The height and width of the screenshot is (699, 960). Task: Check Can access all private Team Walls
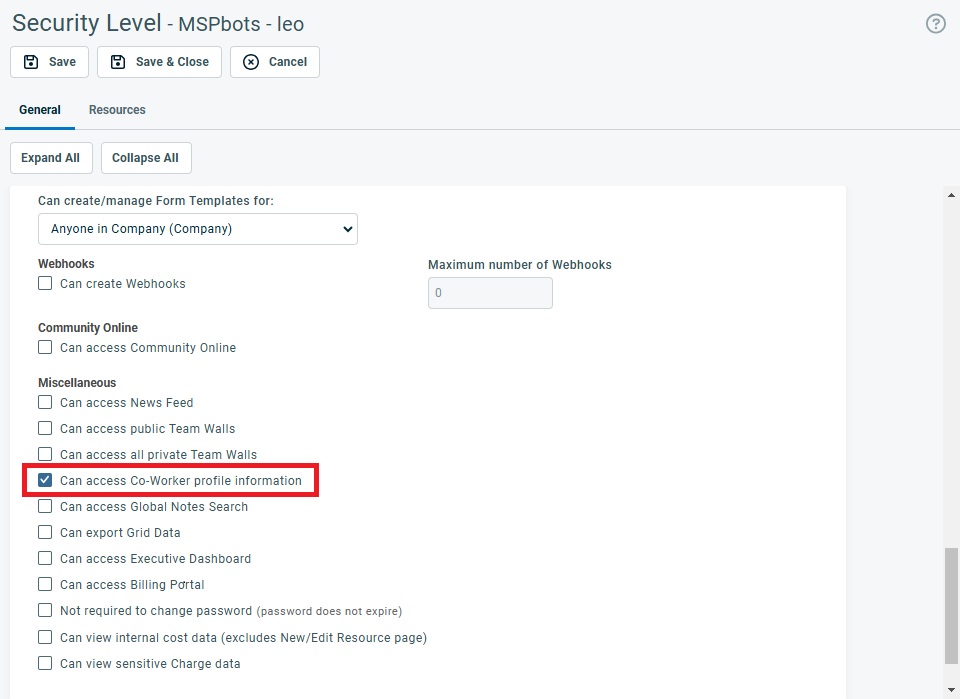pyautogui.click(x=45, y=454)
